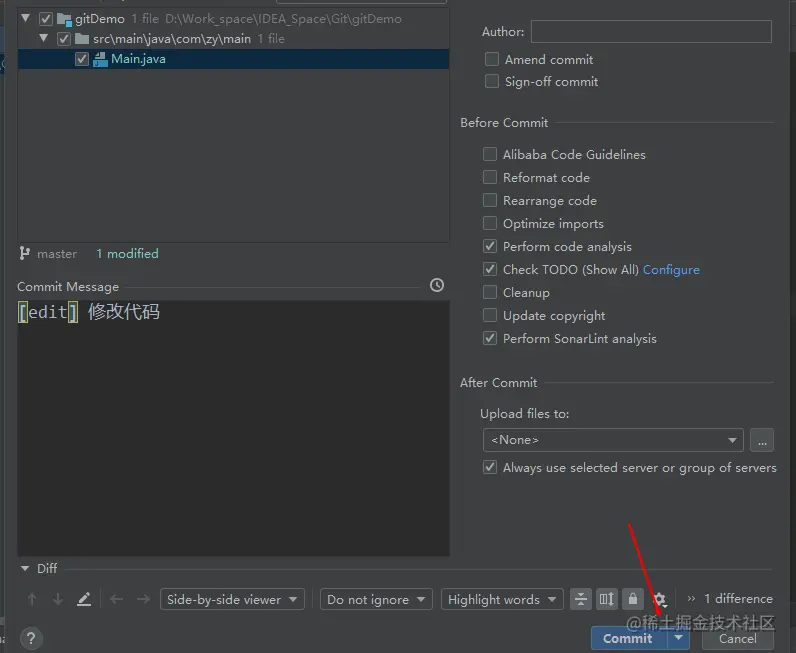Click the Cancel button
The width and height of the screenshot is (796, 653).
pos(738,638)
